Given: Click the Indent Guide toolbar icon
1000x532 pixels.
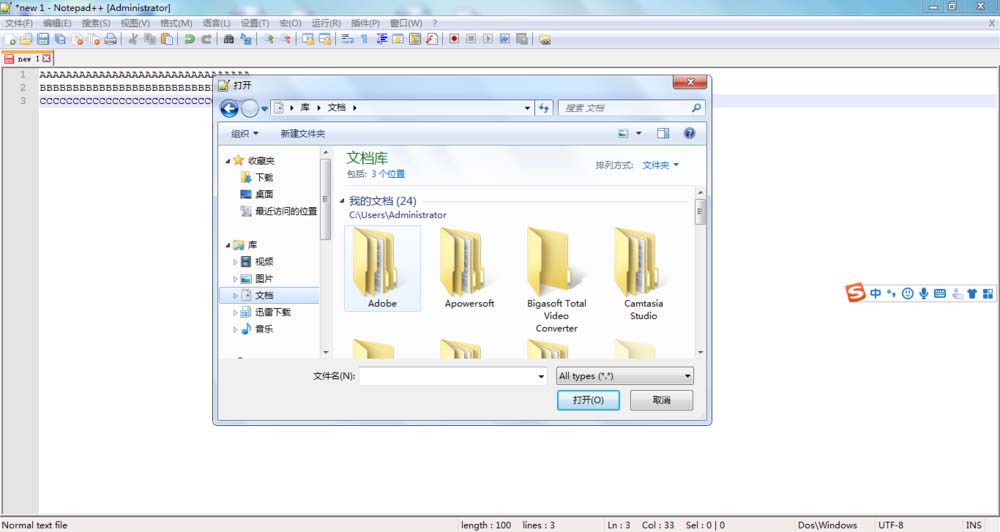Looking at the screenshot, I should pos(381,40).
